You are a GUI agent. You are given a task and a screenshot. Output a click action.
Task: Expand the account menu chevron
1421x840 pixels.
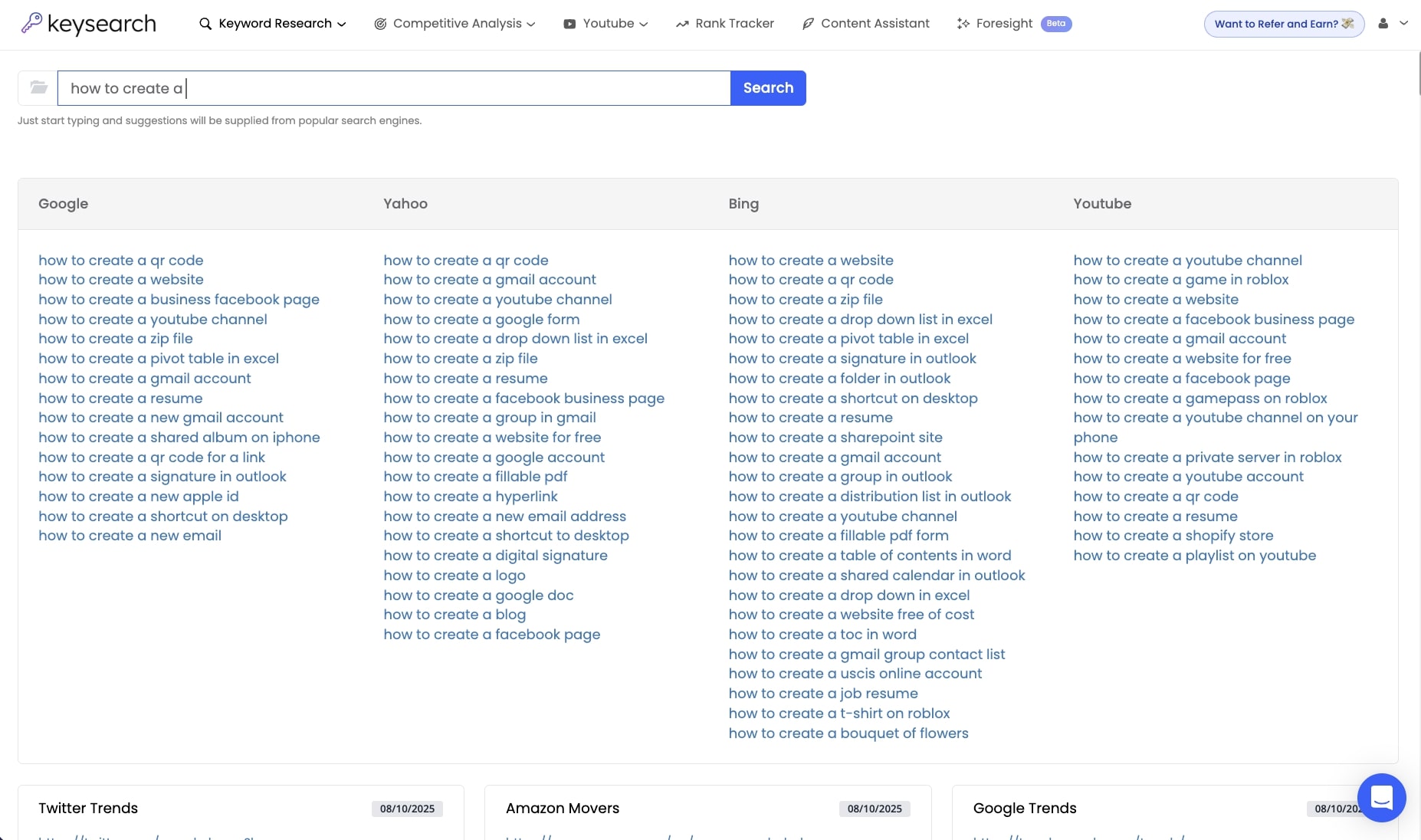[x=1404, y=23]
